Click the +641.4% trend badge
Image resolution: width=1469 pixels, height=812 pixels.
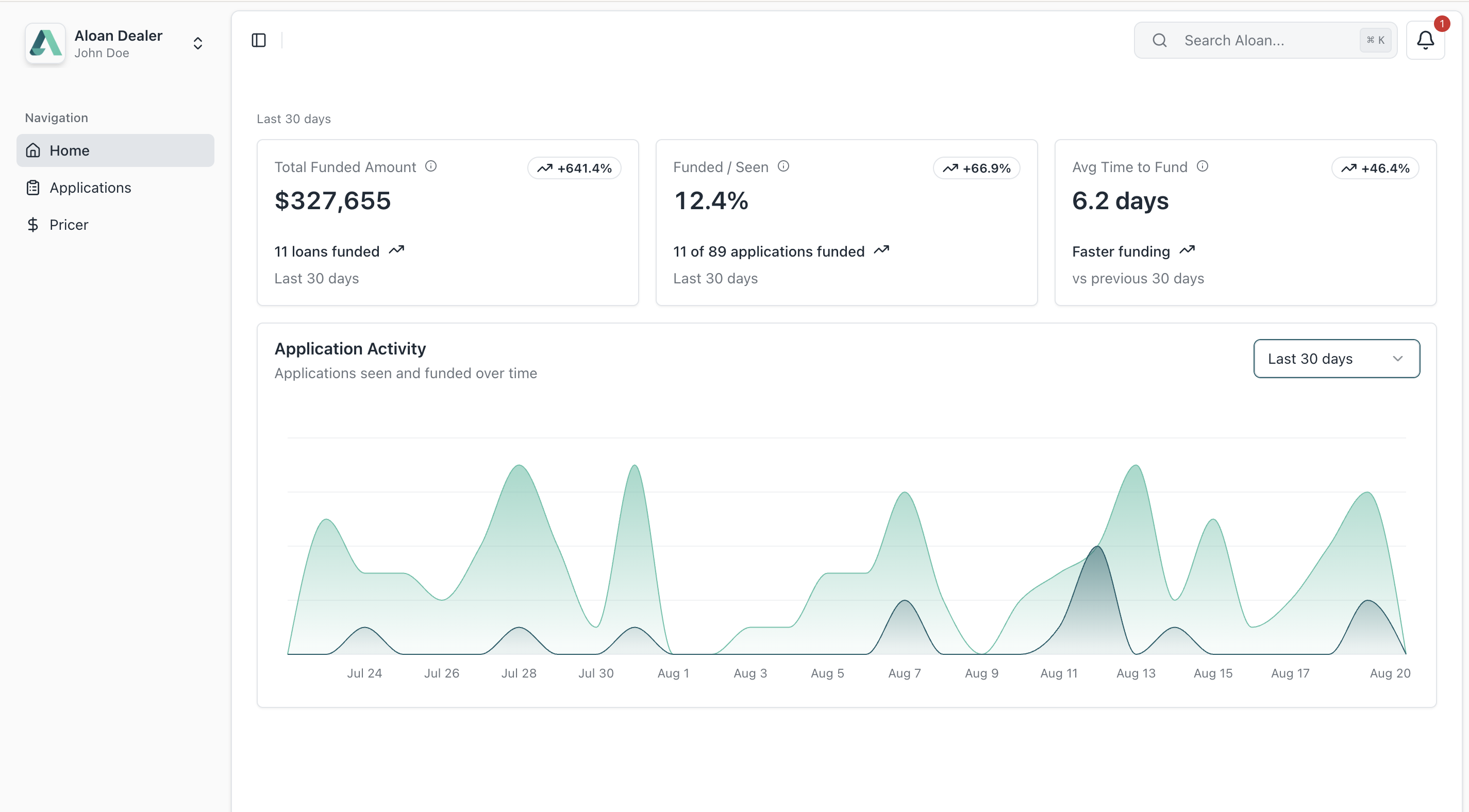pyautogui.click(x=574, y=168)
